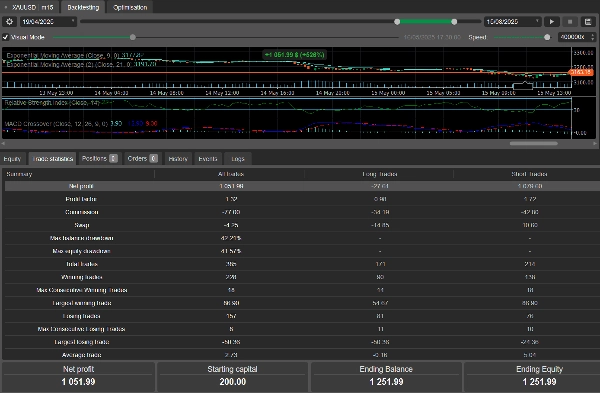Click the Summary column header
Image resolution: width=600 pixels, height=393 pixels.
point(19,174)
